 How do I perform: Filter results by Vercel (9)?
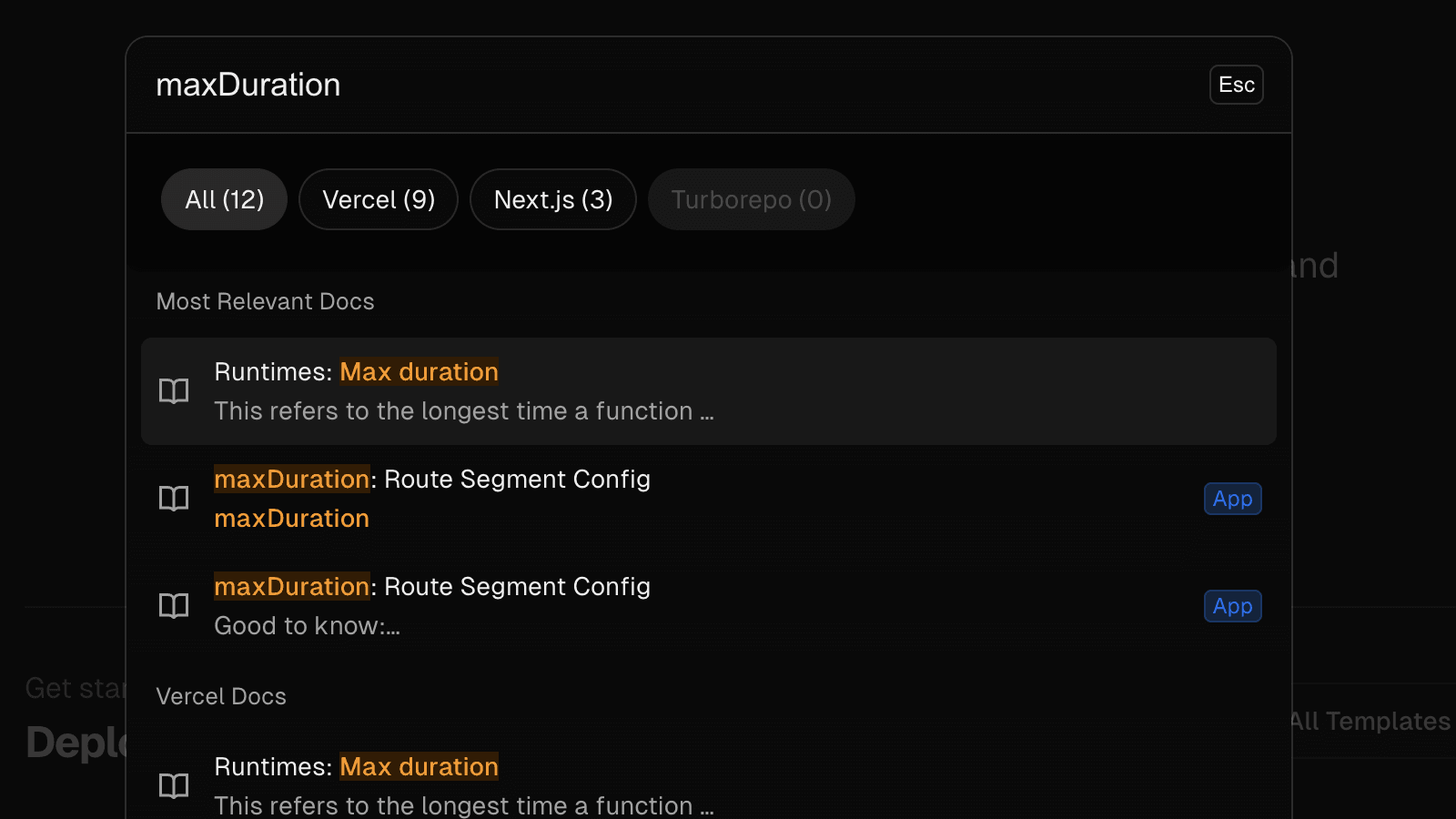click(379, 199)
